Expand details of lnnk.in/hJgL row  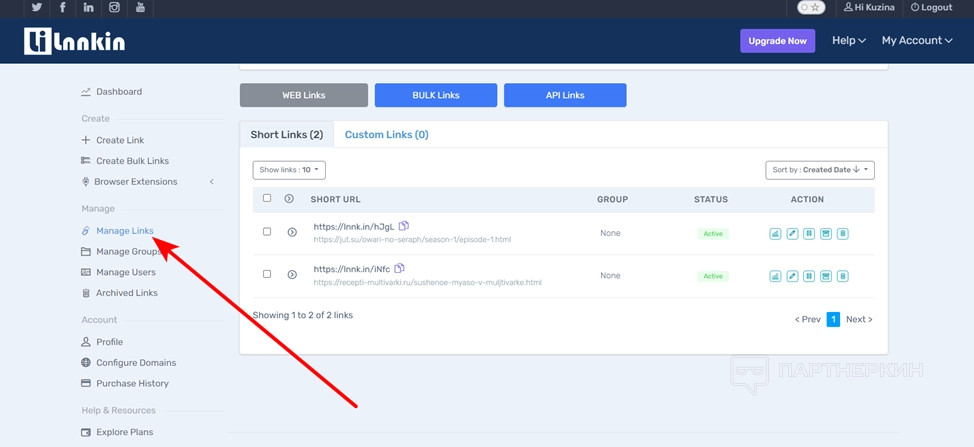coord(292,232)
